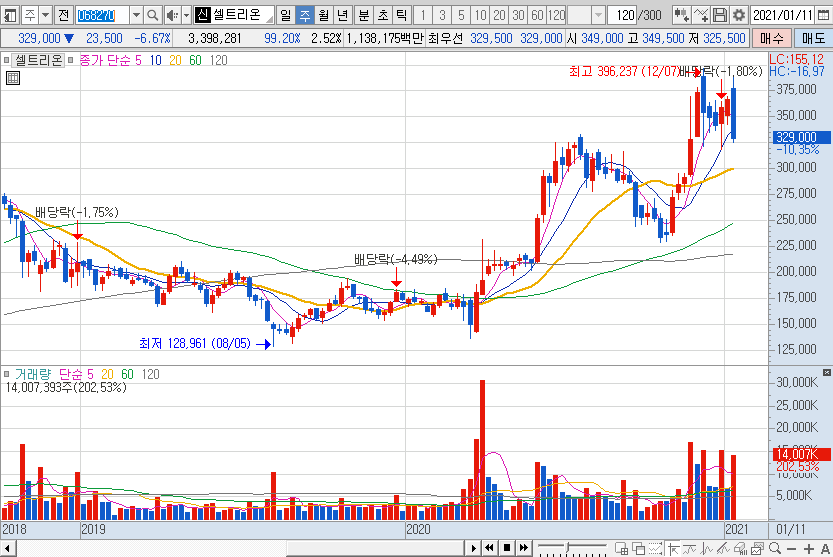Open the market type dropdown next to 주
Viewport: 833px width, 557px height.
pyautogui.click(x=46, y=15)
